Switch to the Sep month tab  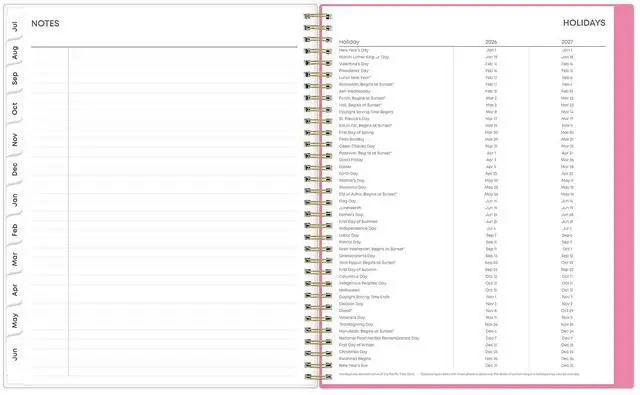click(x=15, y=78)
